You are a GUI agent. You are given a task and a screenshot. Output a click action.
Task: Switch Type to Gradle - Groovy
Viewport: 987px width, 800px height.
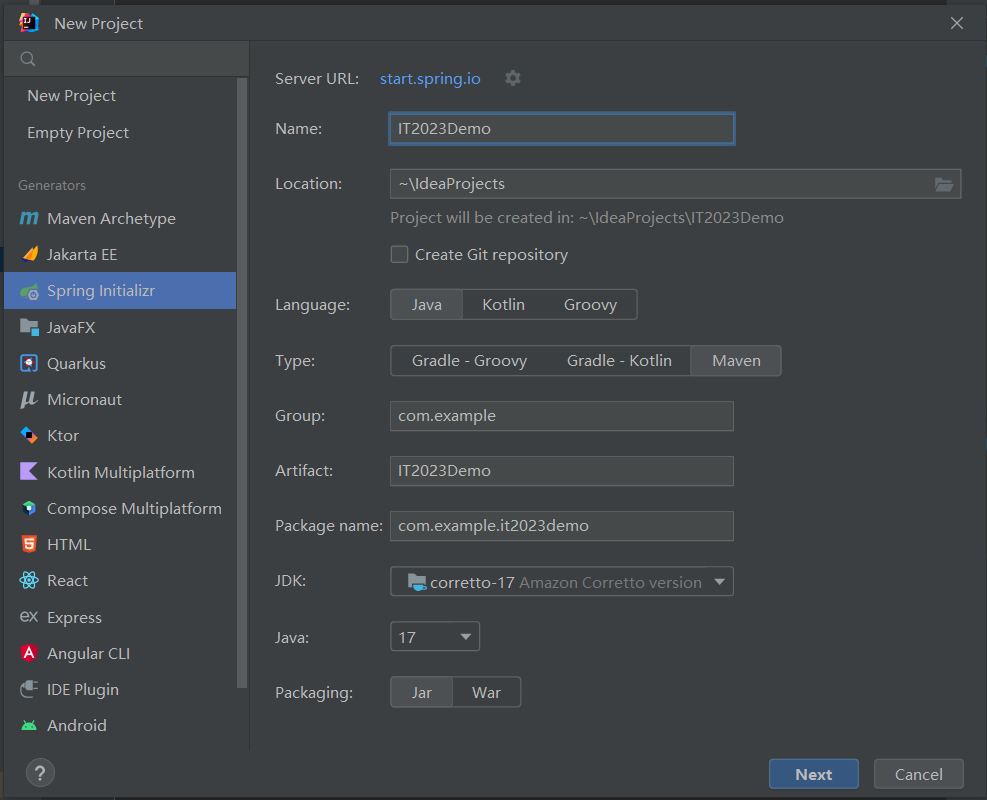[x=469, y=360]
